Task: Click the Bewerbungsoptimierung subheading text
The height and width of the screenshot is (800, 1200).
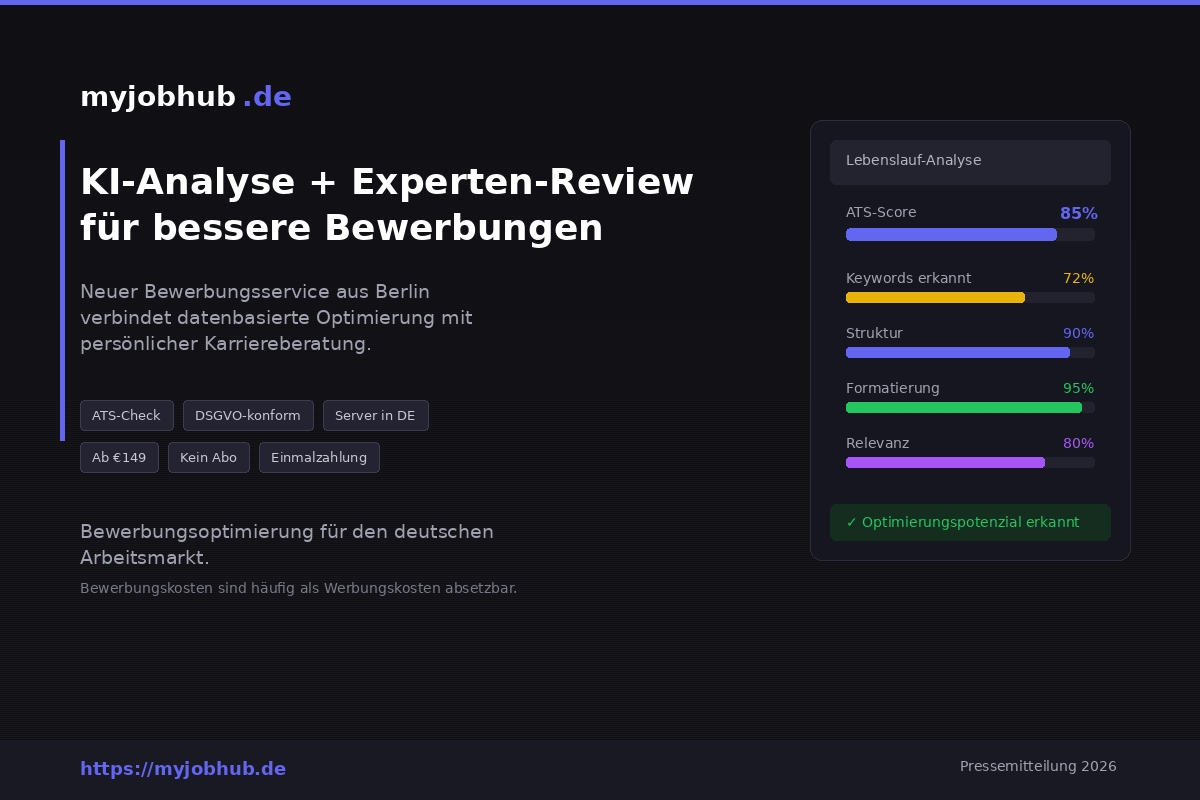Action: click(287, 545)
